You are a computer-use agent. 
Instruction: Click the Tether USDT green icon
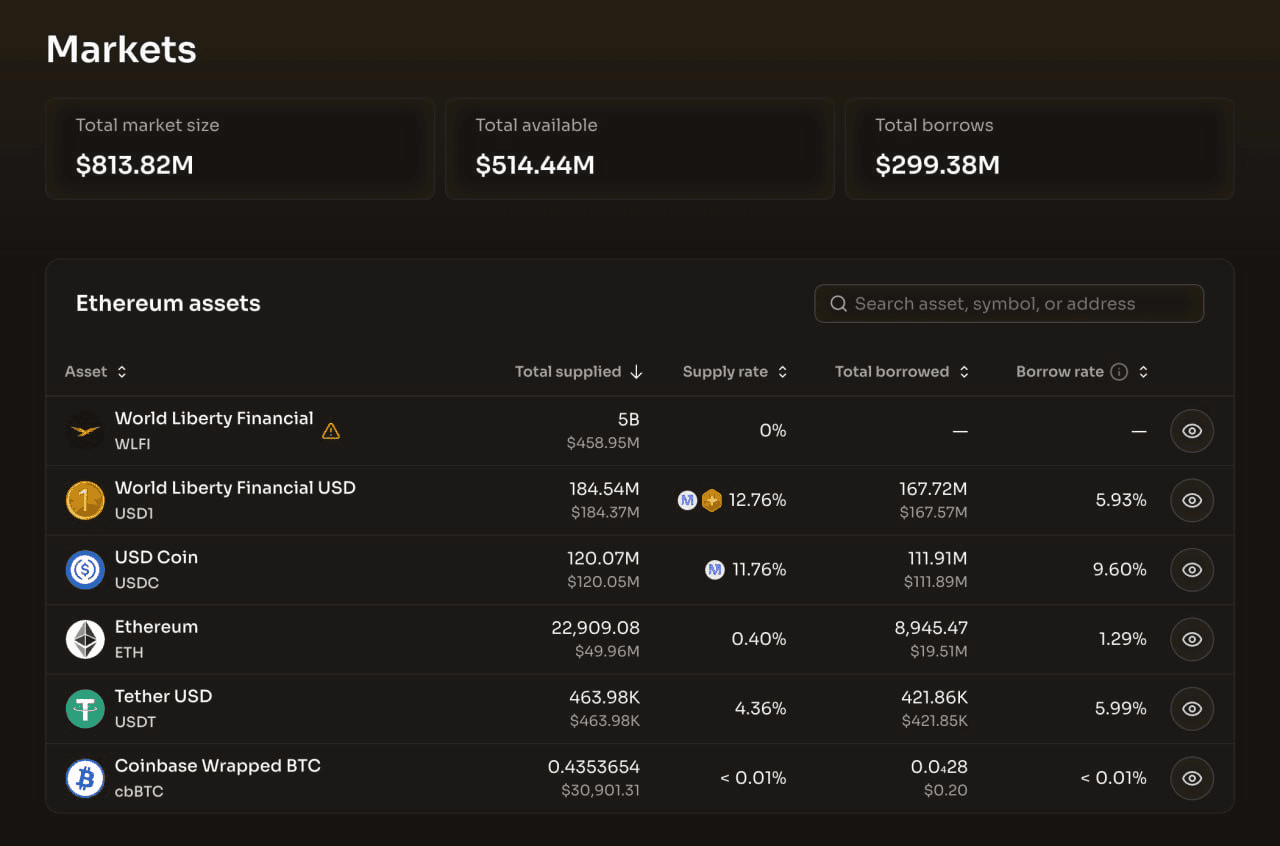85,709
